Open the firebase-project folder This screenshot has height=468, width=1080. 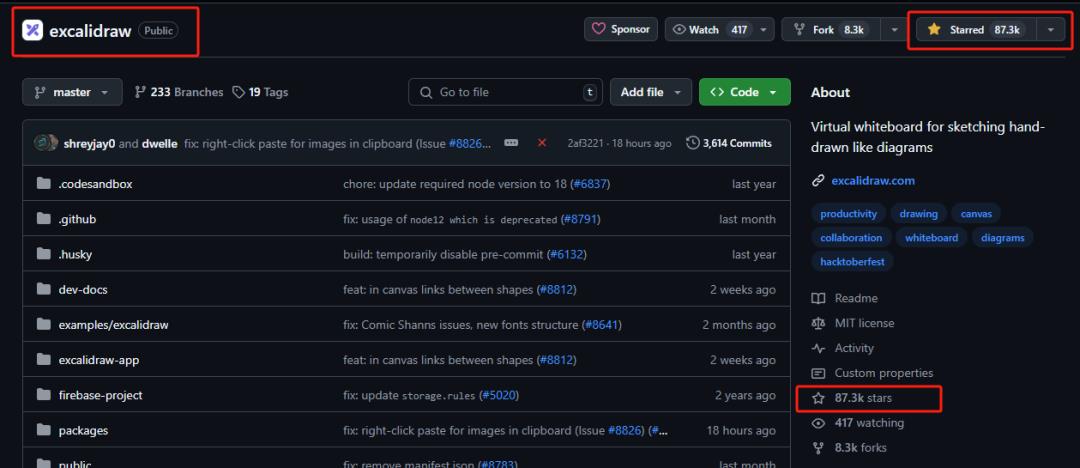click(101, 395)
